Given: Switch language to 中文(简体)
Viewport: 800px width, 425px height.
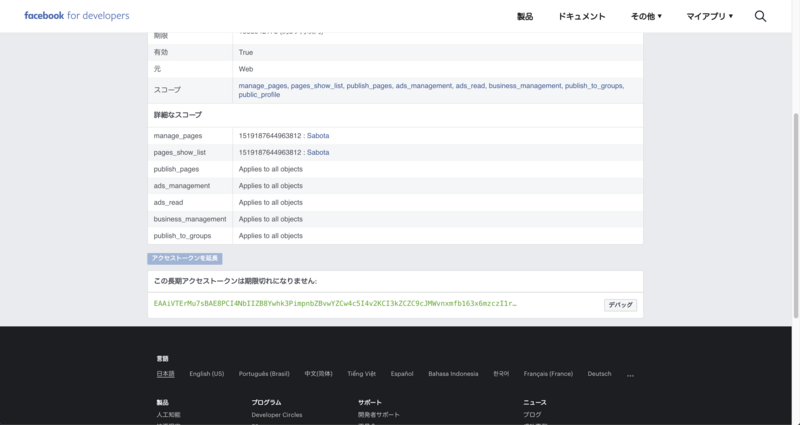Looking at the screenshot, I should (318, 374).
